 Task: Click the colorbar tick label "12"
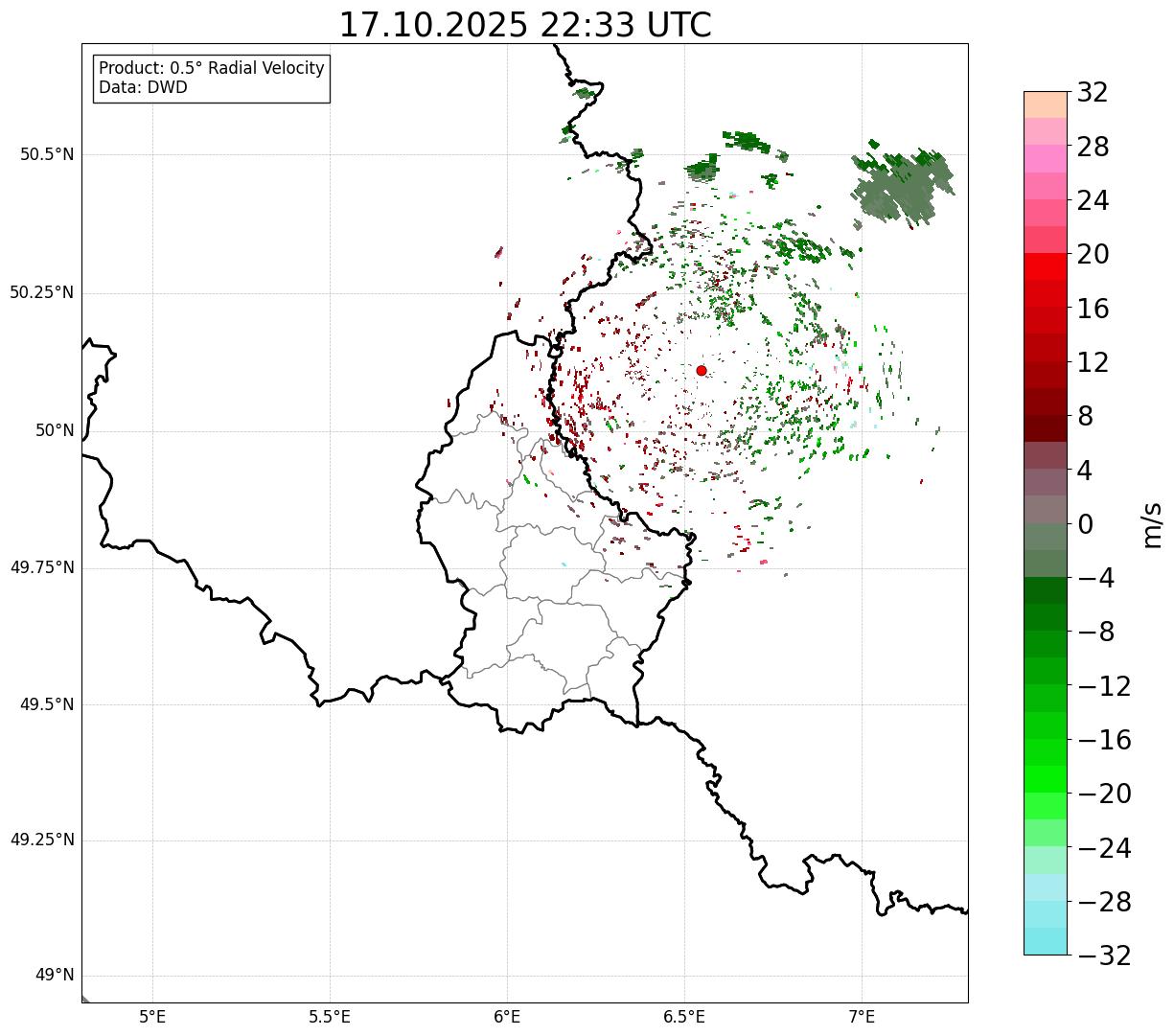click(1093, 362)
